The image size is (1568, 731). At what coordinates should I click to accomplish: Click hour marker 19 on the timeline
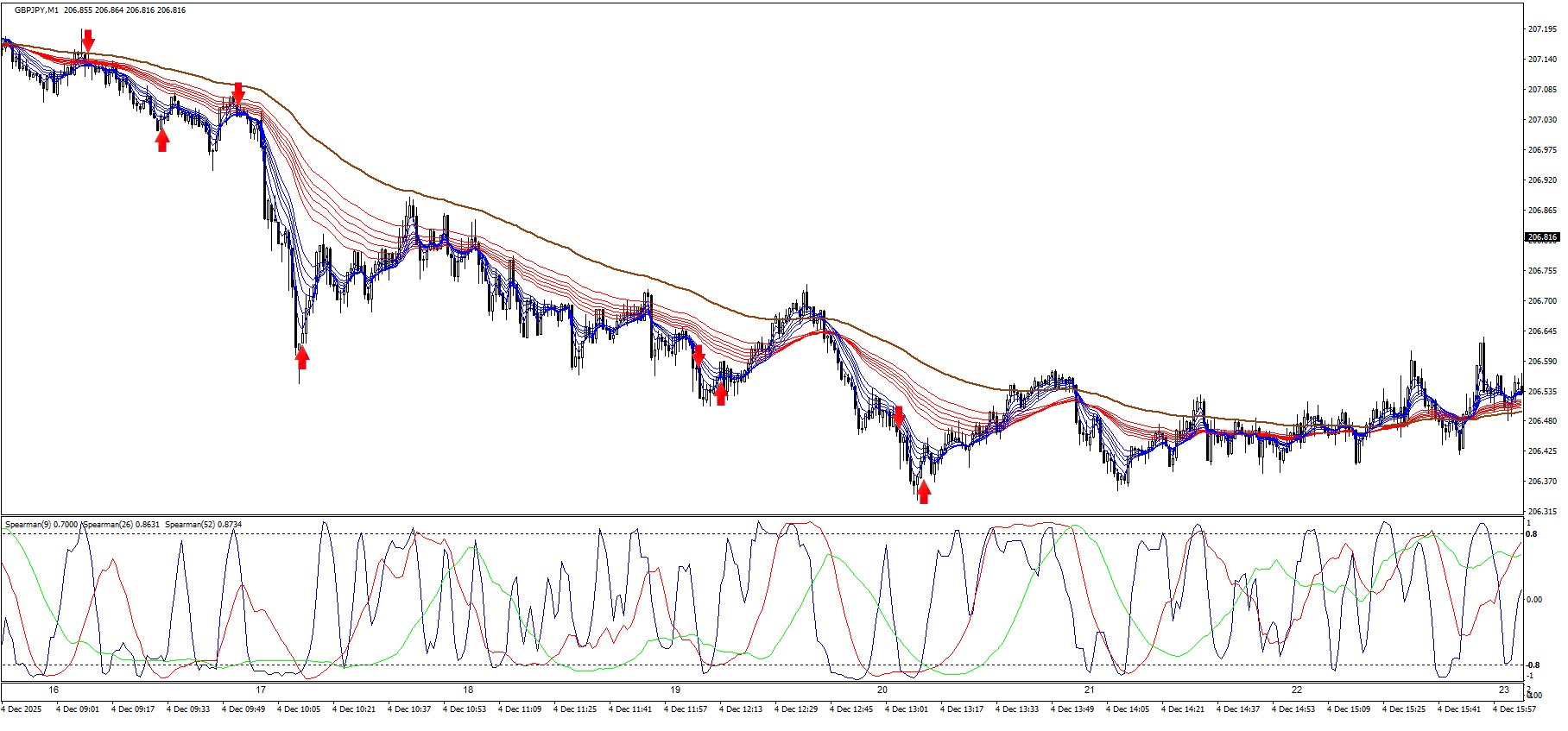pyautogui.click(x=675, y=690)
